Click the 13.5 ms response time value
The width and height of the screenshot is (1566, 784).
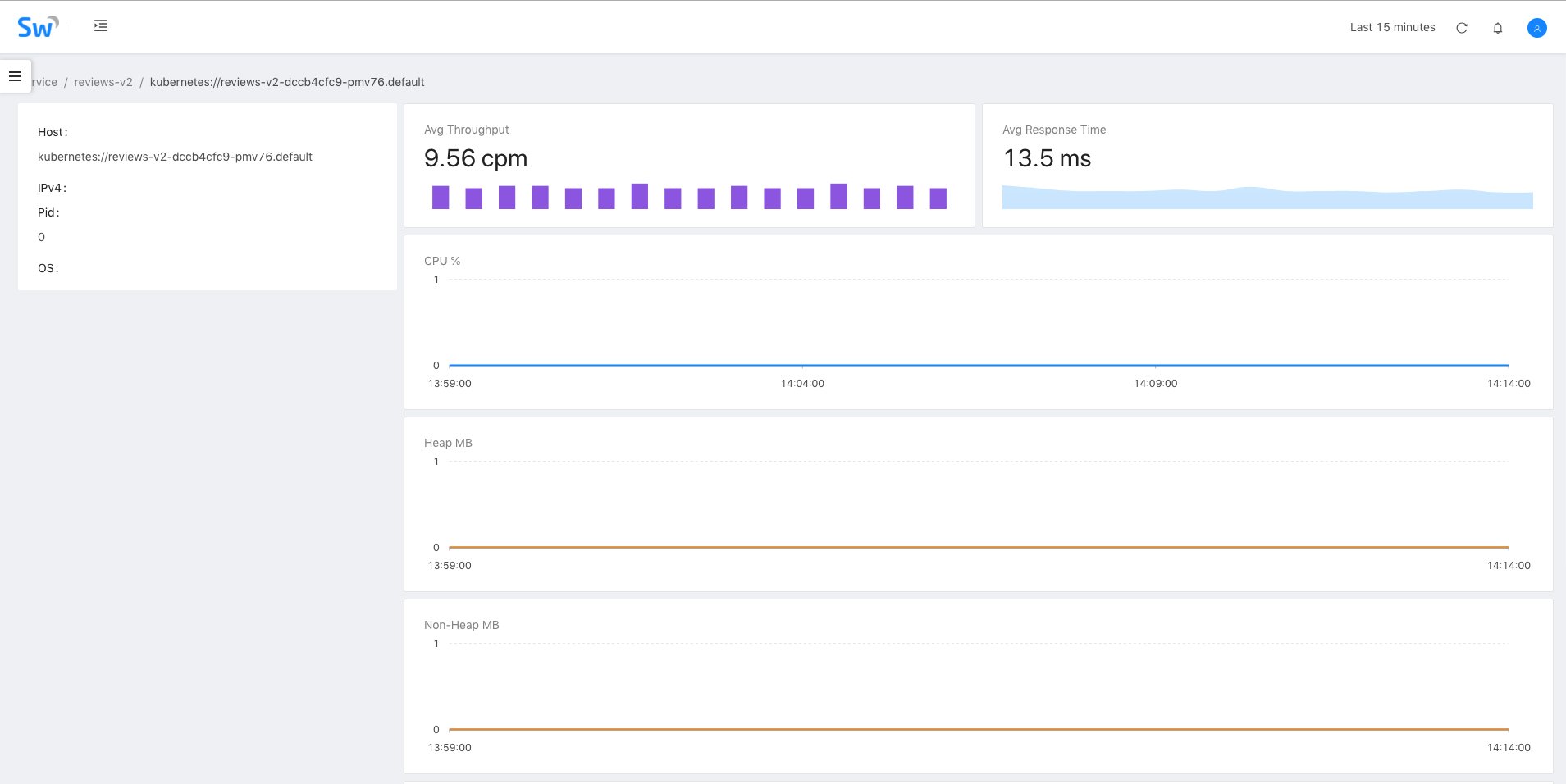(x=1047, y=158)
